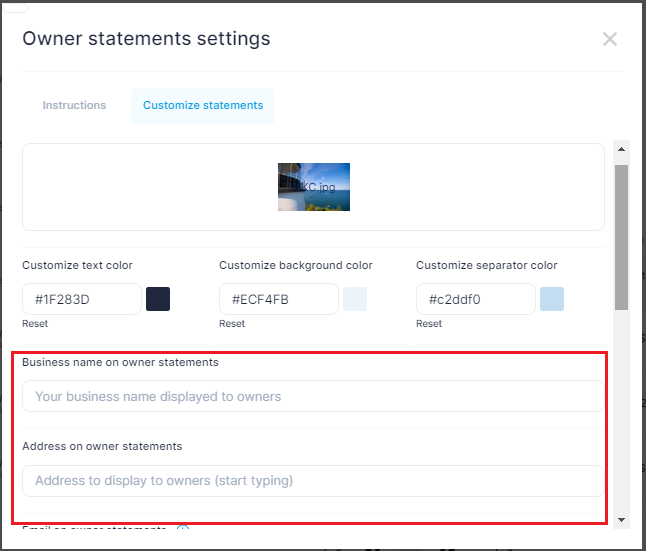Edit the separator color hex field #c2ddf0
This screenshot has width=646, height=551.
pyautogui.click(x=475, y=299)
